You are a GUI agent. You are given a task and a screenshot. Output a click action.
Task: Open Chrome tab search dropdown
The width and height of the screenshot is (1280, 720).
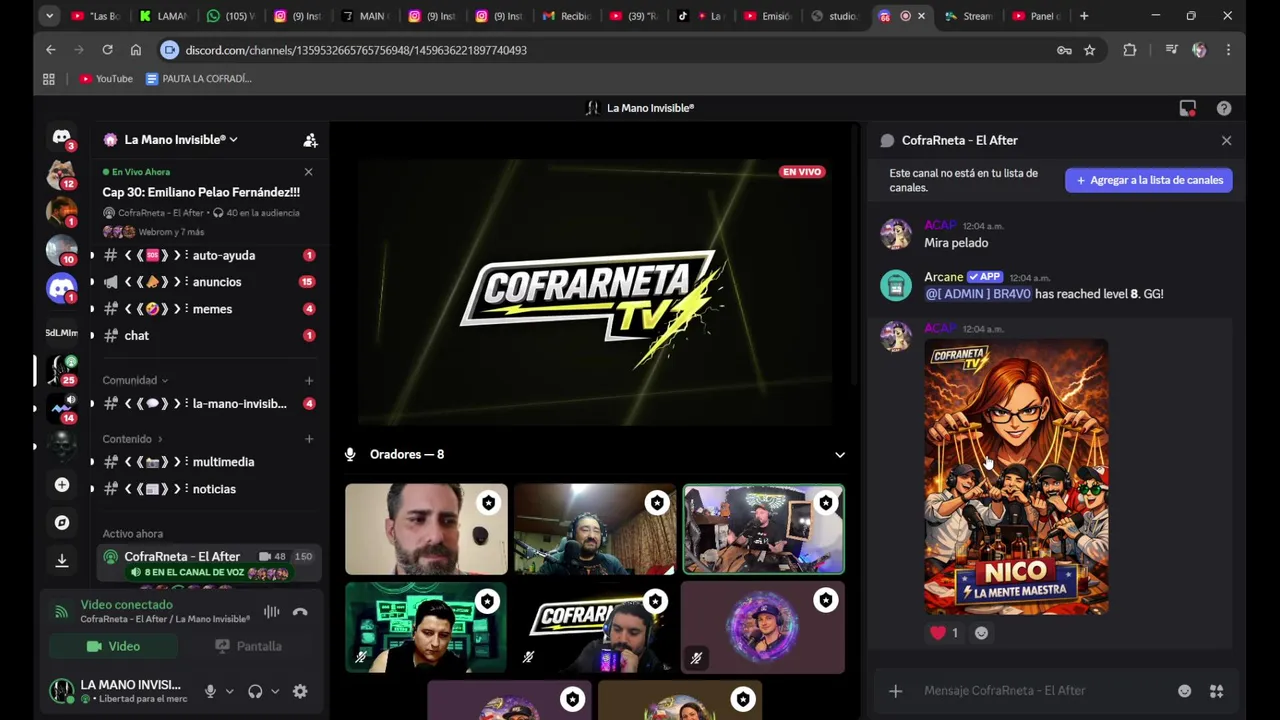pos(49,16)
